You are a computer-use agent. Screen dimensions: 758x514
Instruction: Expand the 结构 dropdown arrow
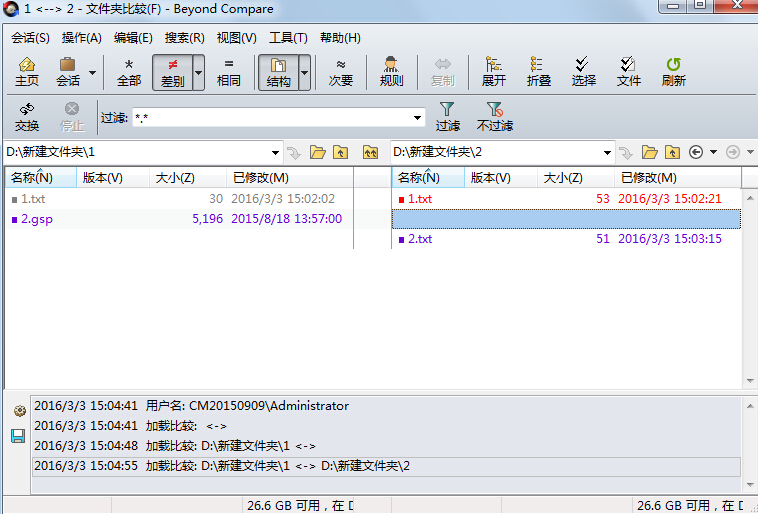(305, 73)
